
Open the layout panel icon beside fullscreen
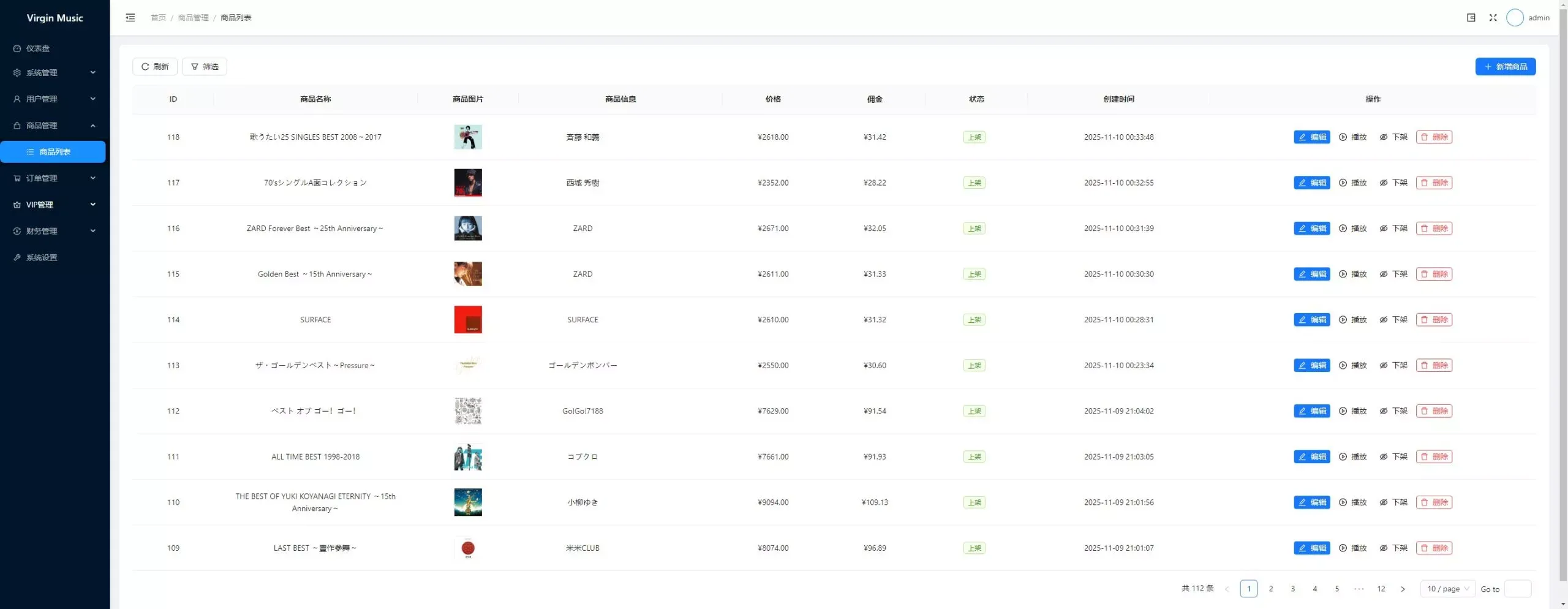tap(1471, 18)
